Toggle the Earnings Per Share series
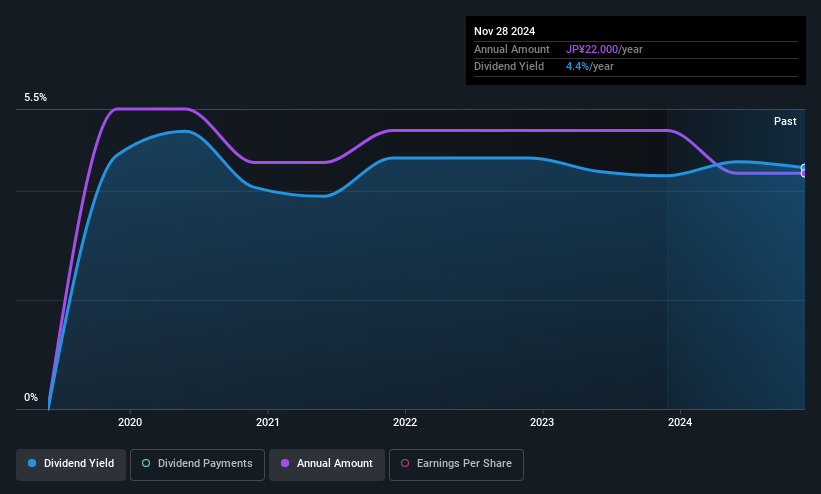This screenshot has height=494, width=821. click(x=456, y=464)
